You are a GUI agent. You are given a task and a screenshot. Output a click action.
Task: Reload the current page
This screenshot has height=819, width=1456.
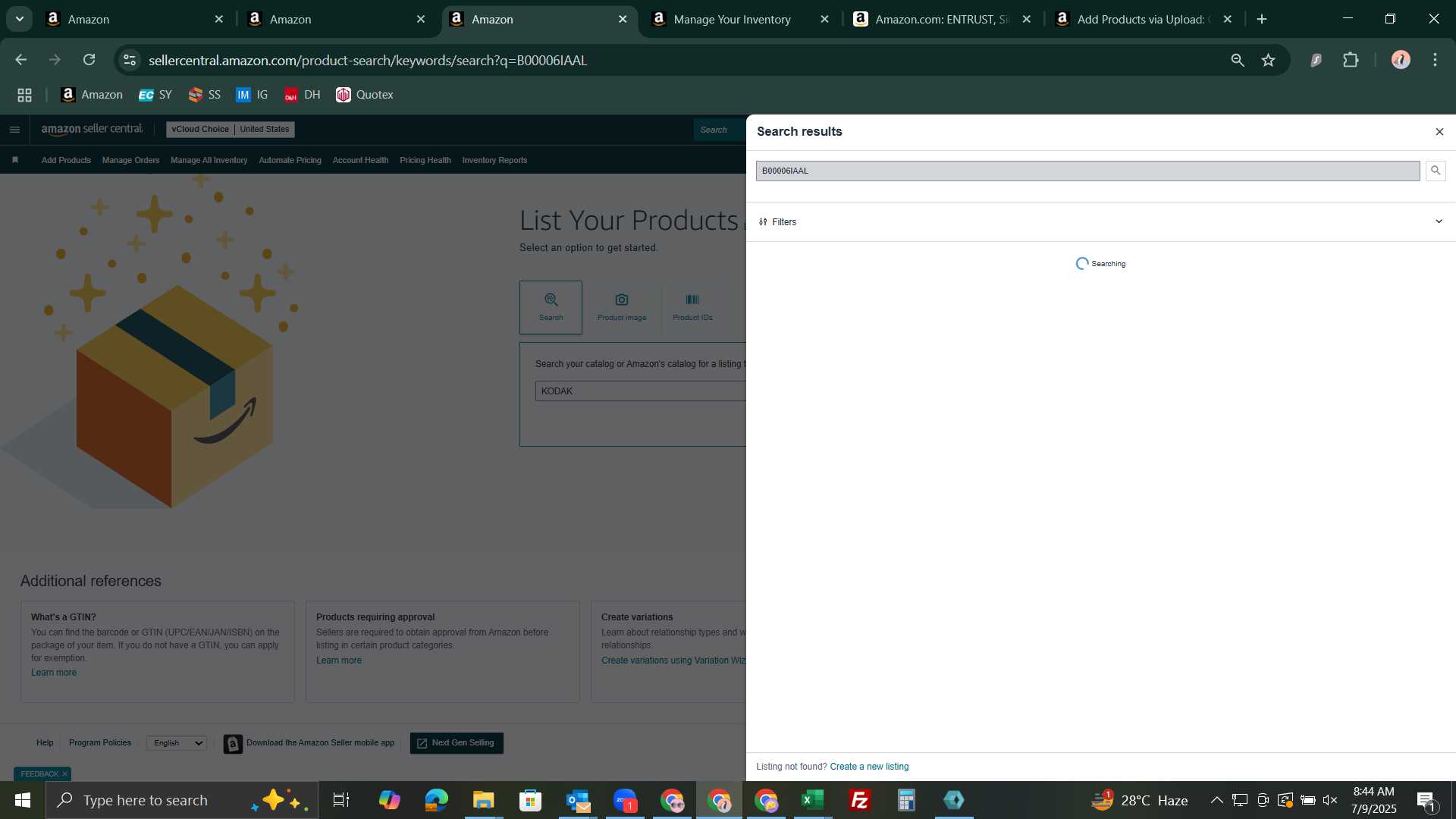pyautogui.click(x=89, y=60)
